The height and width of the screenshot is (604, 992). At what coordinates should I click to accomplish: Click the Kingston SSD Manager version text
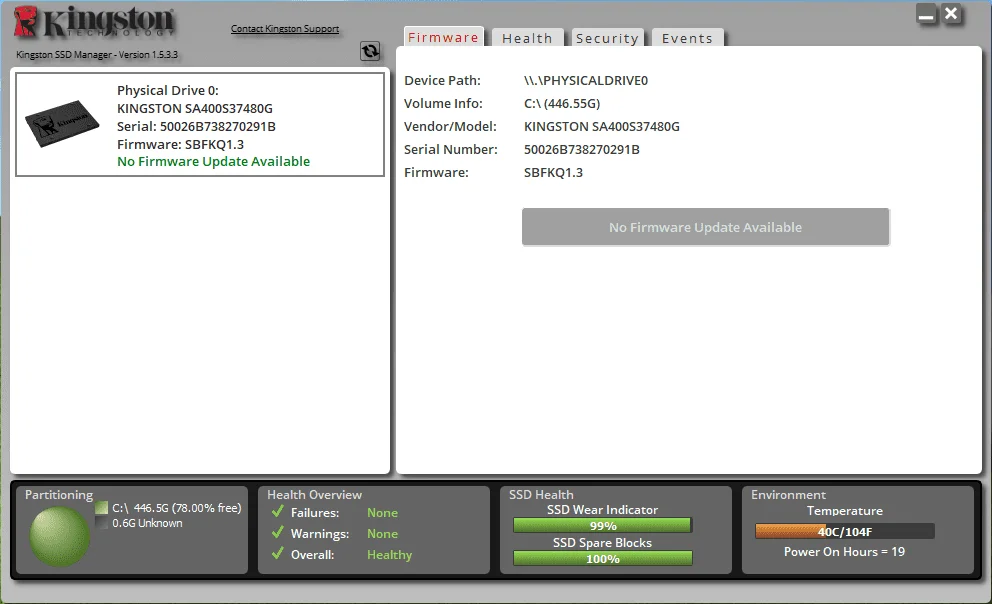click(x=97, y=54)
